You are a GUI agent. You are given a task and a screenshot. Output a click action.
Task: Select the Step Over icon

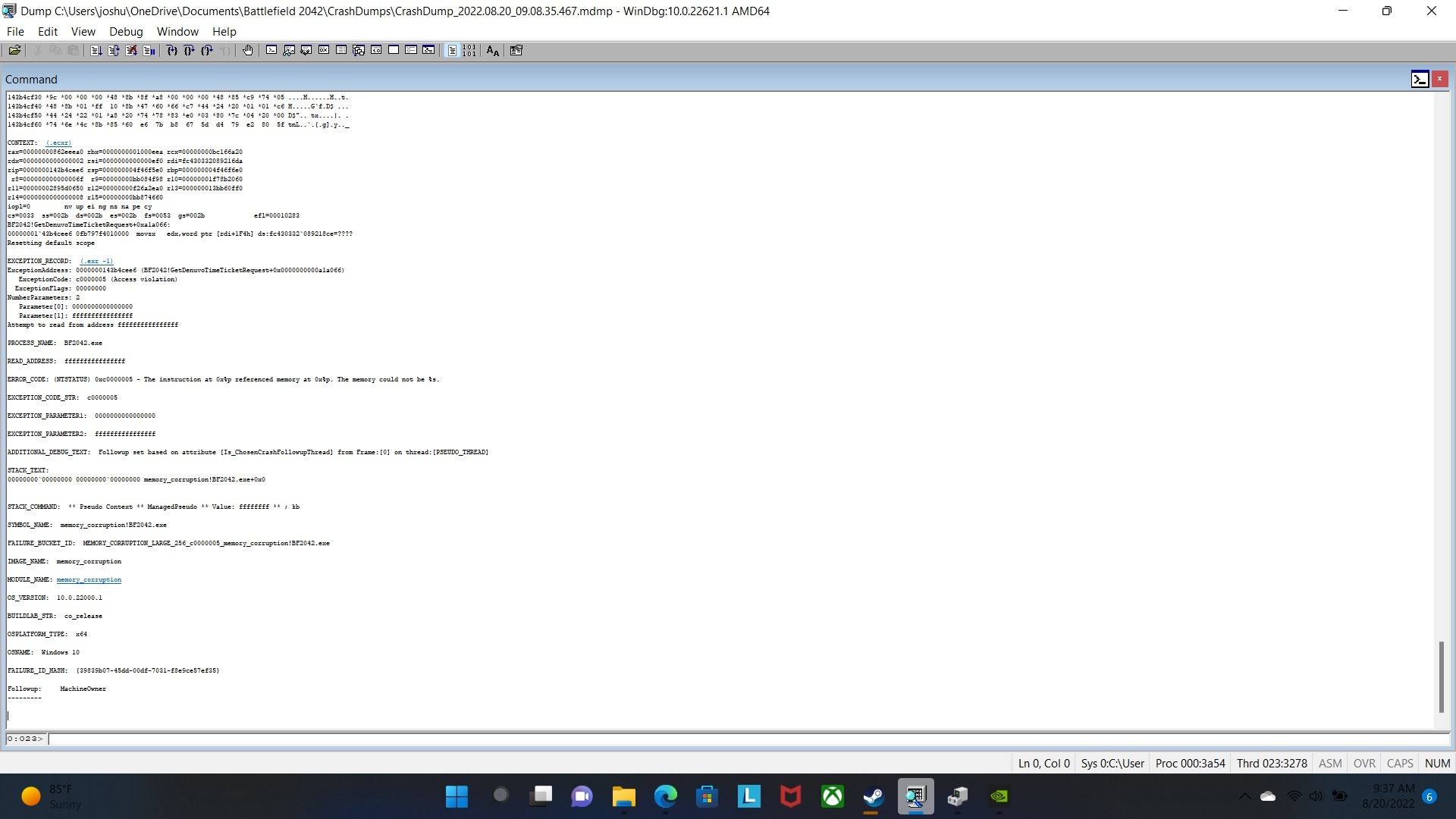tap(189, 50)
